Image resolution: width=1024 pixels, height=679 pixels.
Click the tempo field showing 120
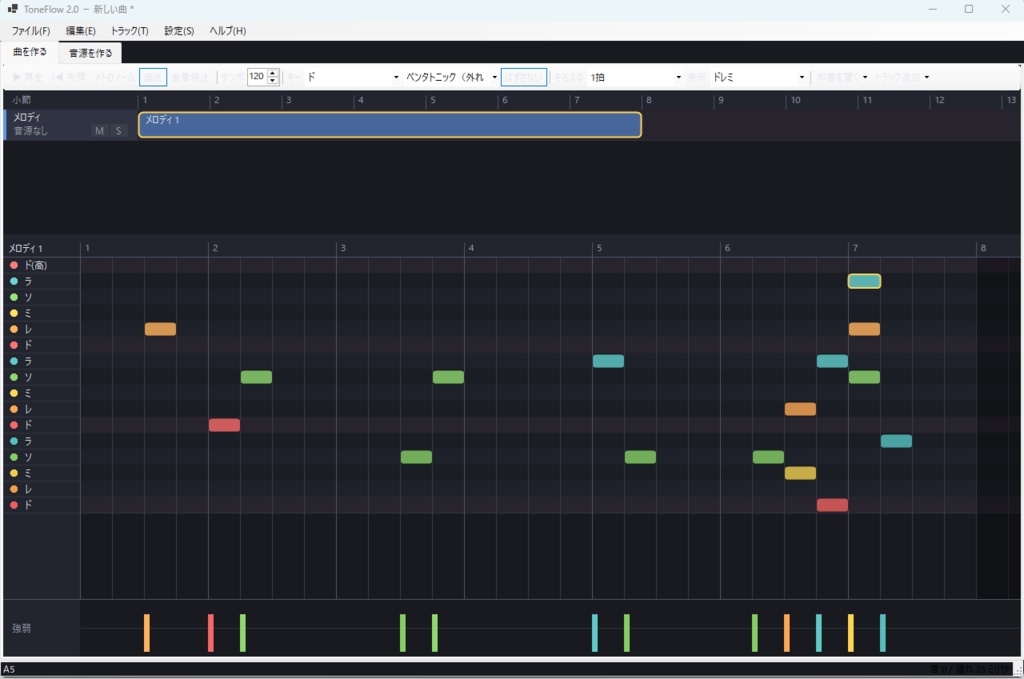pos(257,76)
